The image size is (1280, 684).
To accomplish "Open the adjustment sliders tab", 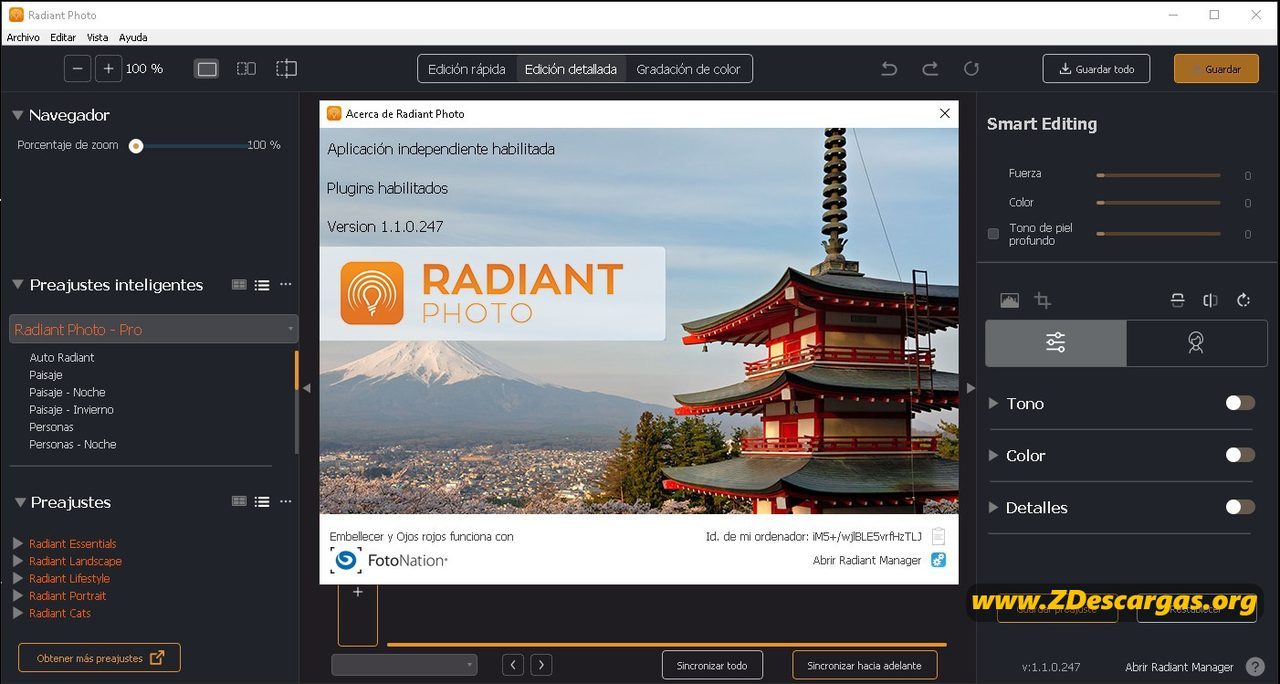I will pos(1056,343).
